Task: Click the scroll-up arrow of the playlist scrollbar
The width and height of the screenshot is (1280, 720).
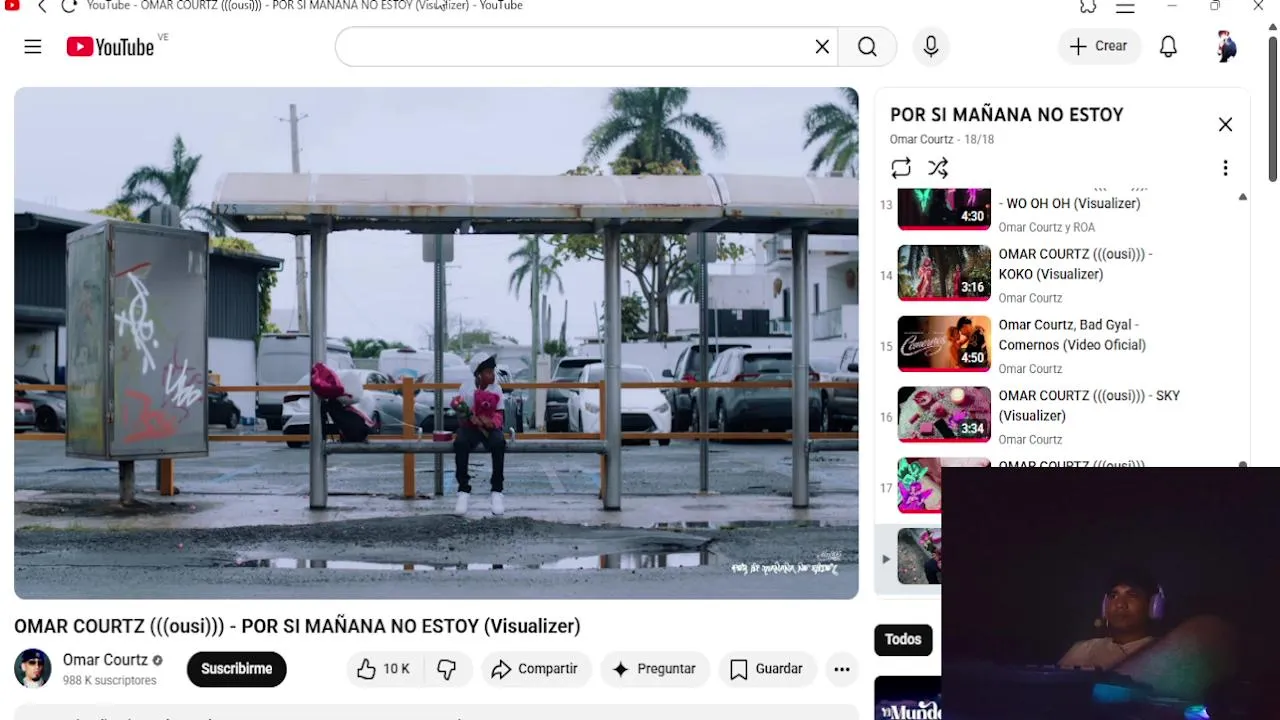Action: (x=1242, y=197)
